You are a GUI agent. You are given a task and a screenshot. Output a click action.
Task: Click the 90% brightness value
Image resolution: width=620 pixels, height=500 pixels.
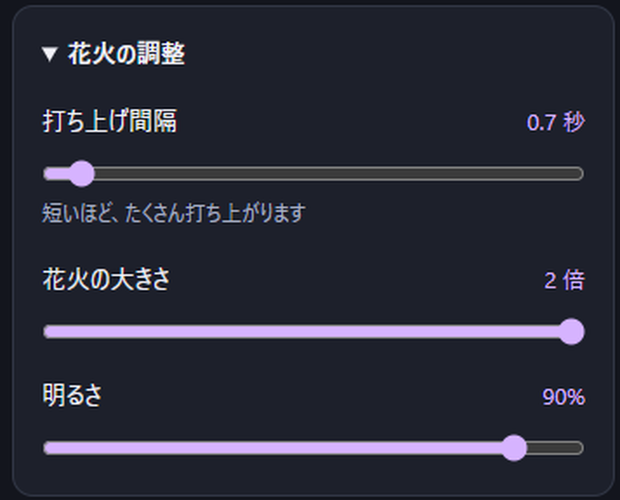[563, 397]
